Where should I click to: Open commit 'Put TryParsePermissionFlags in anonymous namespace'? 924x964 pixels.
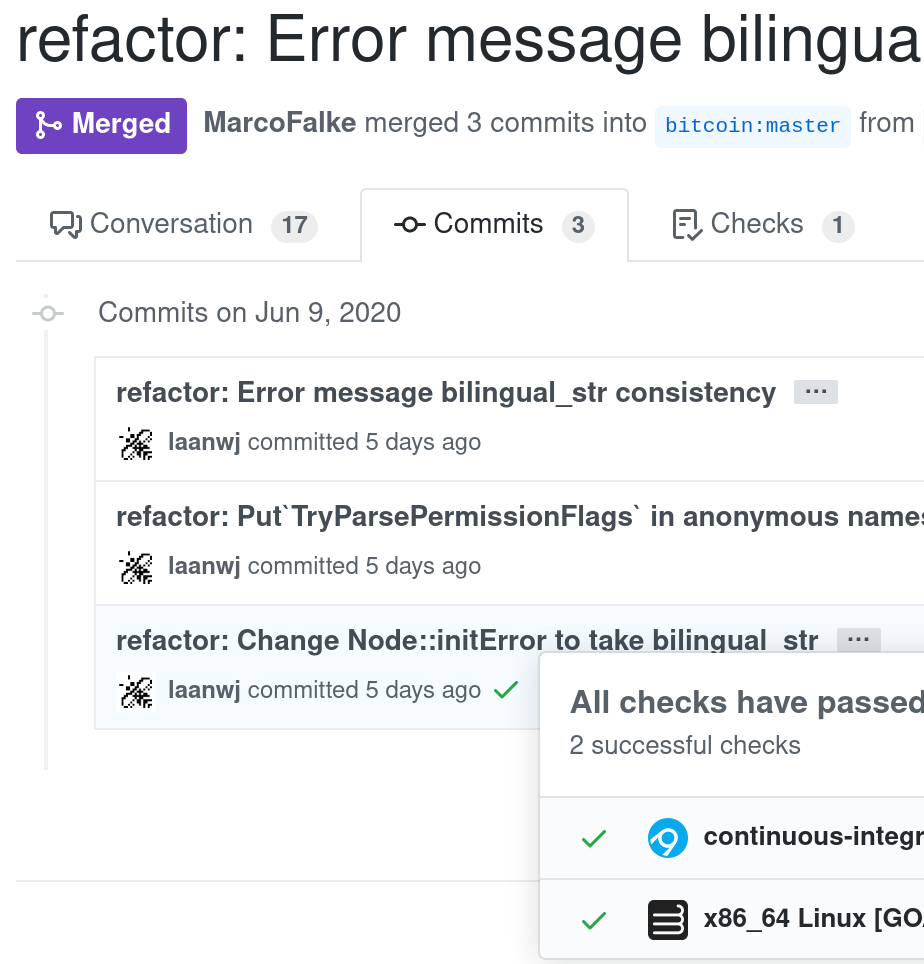coord(520,516)
